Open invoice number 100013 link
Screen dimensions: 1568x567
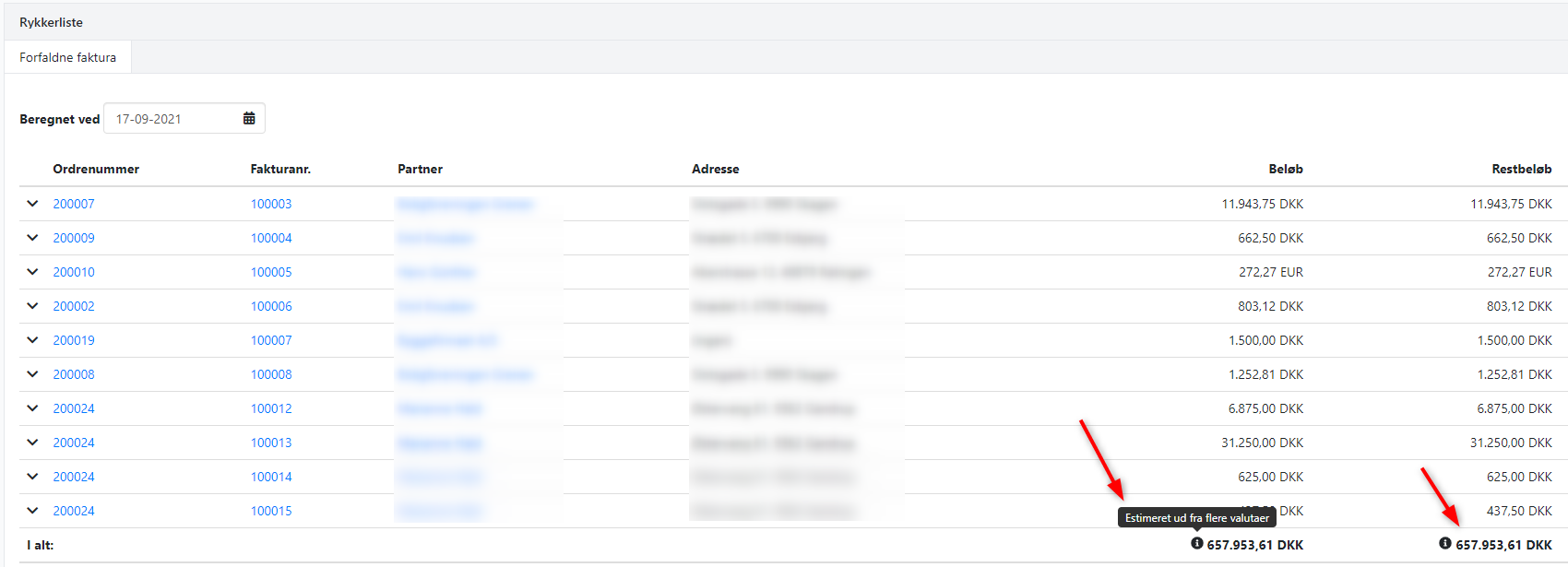[x=271, y=443]
